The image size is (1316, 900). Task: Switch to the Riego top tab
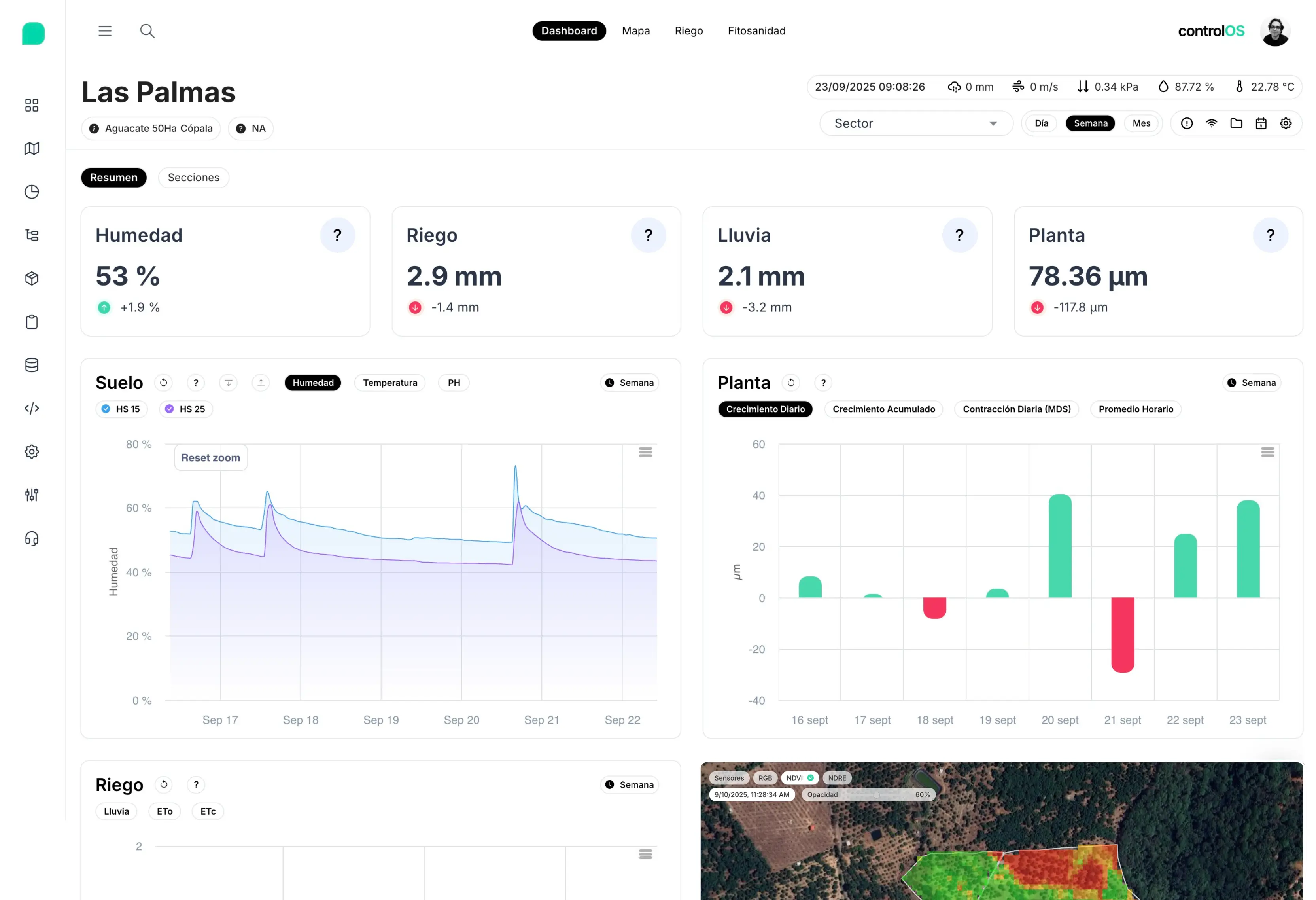688,30
